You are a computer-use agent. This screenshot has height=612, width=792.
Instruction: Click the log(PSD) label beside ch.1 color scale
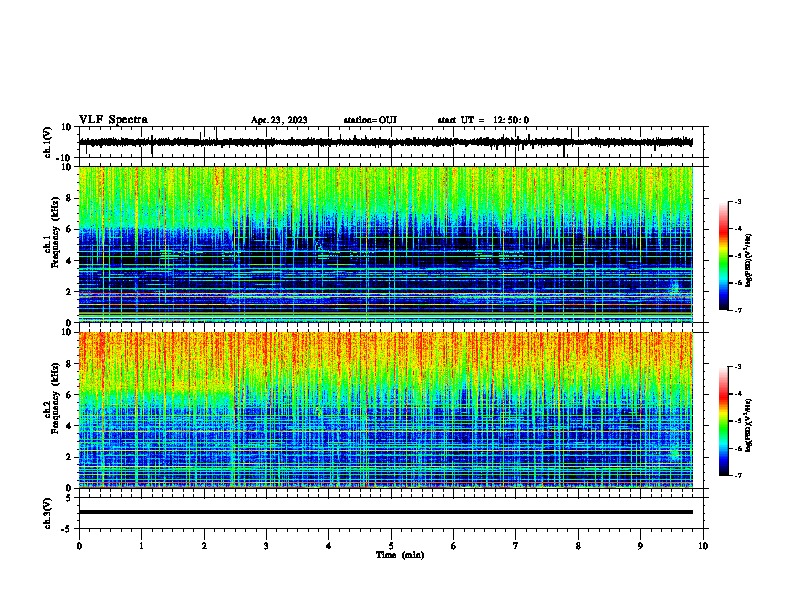[749, 260]
